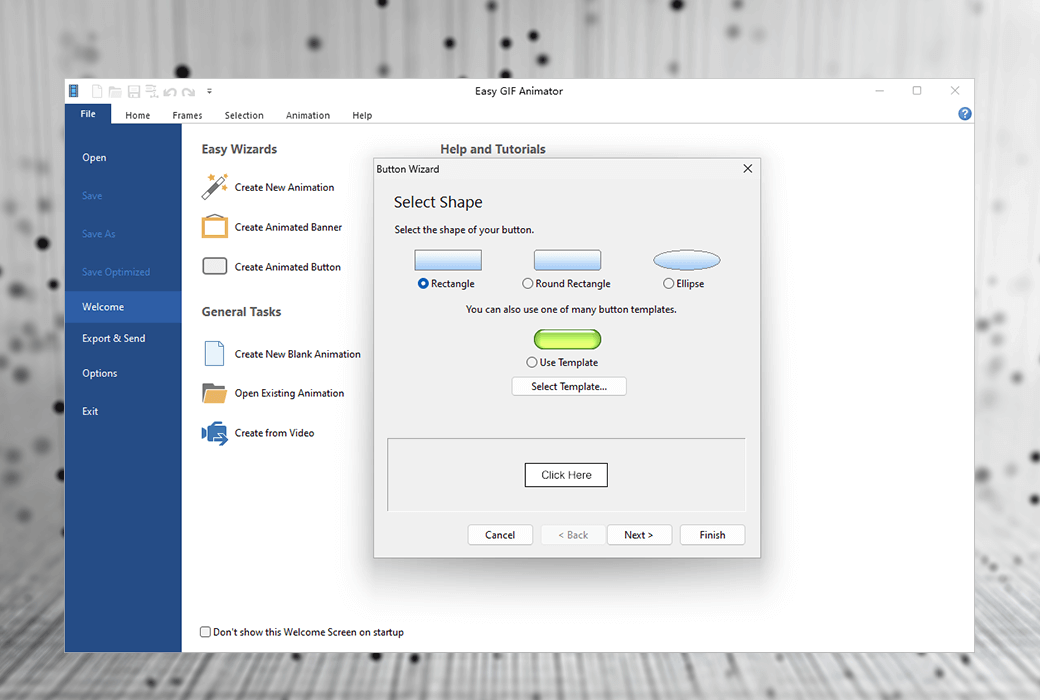Click the Open folder quick-access icon
The image size is (1040, 700).
point(115,92)
